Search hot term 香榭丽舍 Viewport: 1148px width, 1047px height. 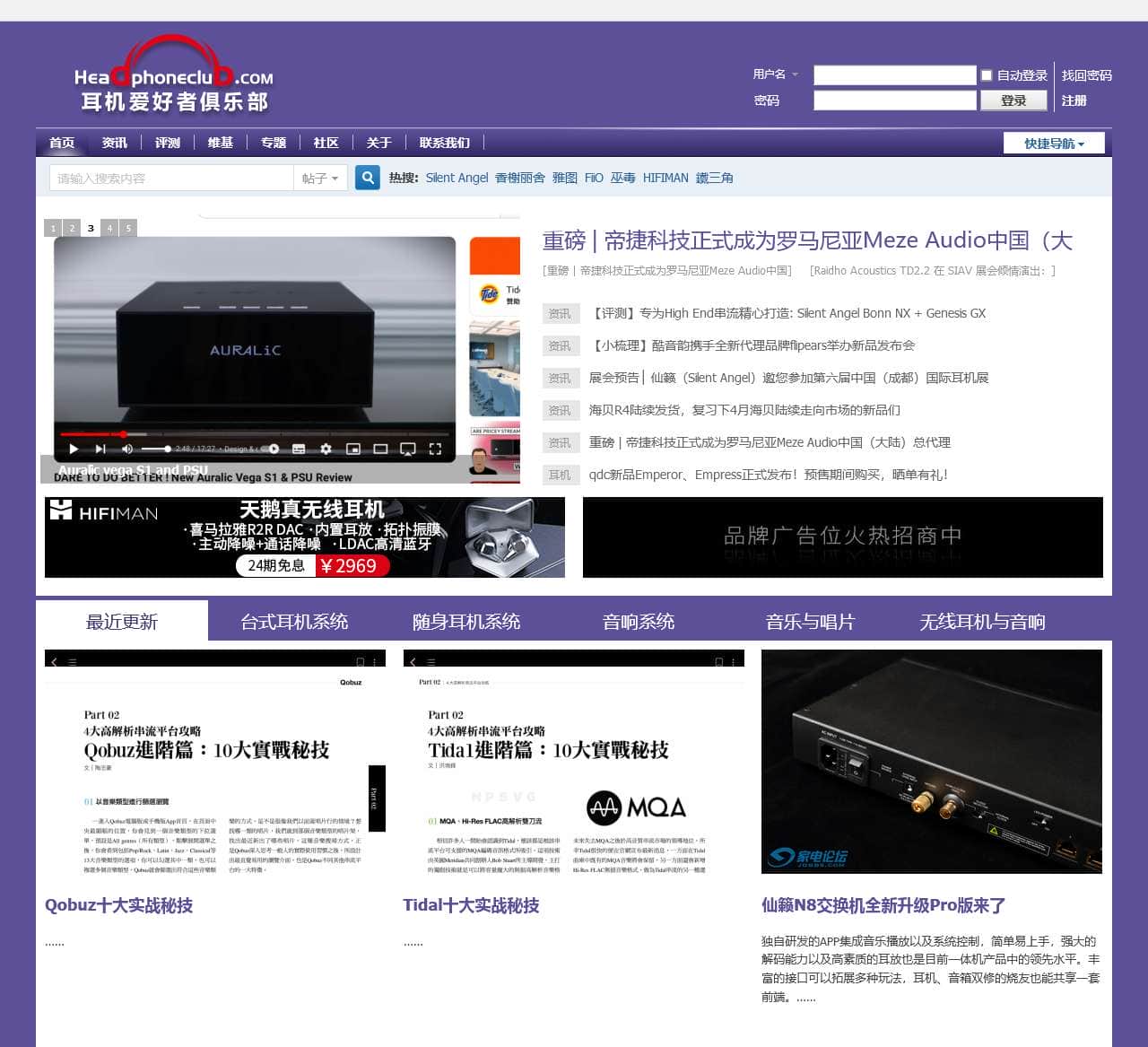point(520,178)
